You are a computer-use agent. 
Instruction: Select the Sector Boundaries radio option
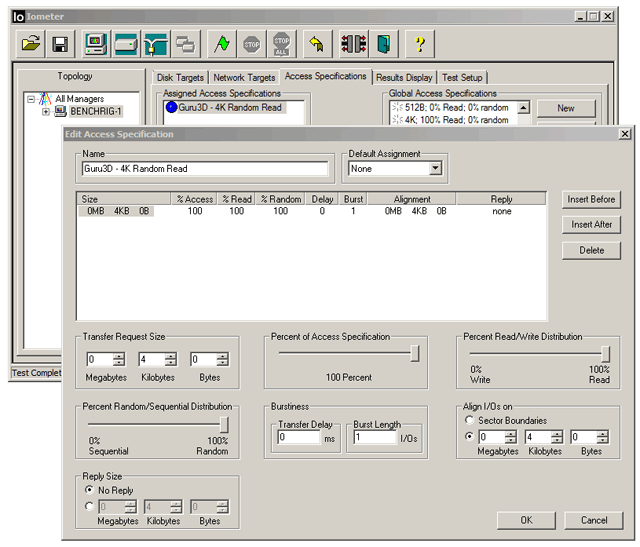coord(470,420)
